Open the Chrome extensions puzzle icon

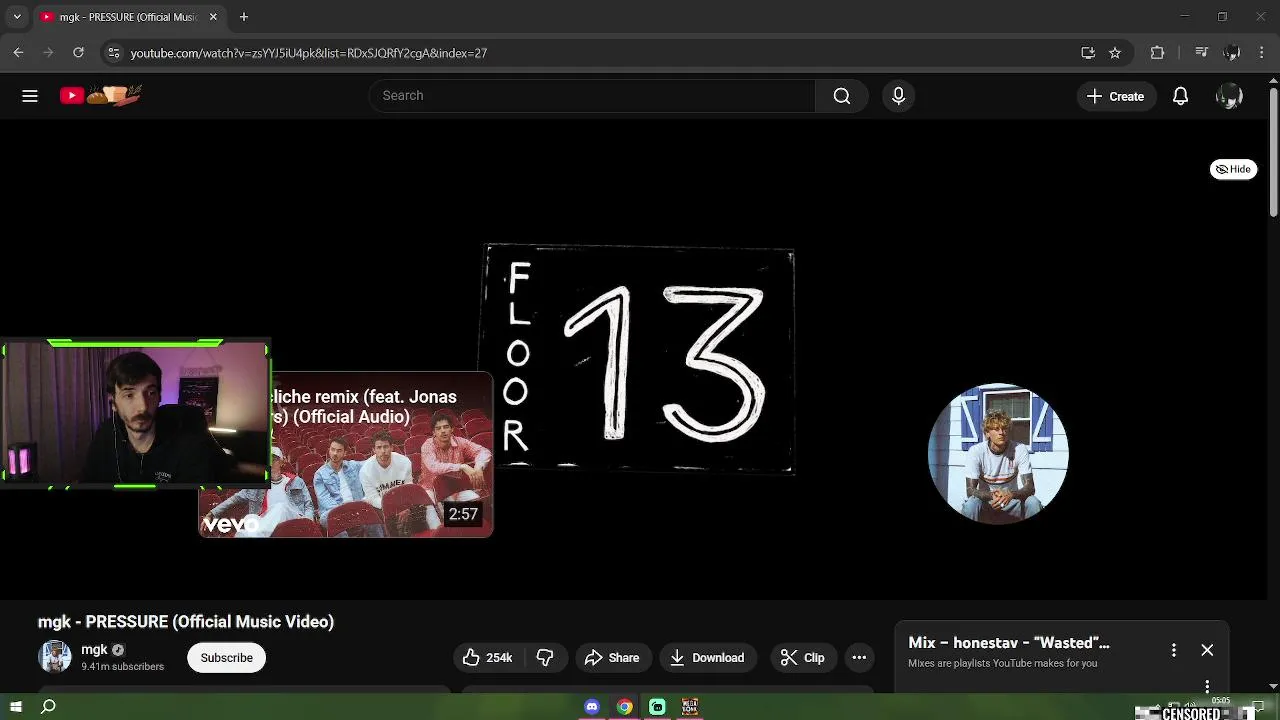(1157, 52)
